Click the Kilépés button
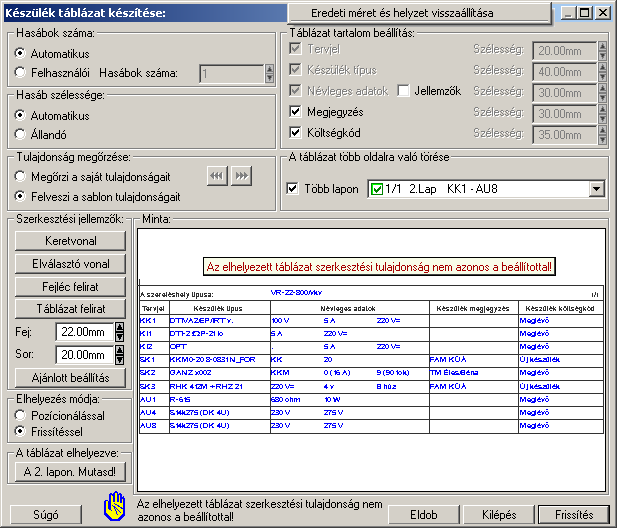Viewport: 617px width, 528px height. 499,515
